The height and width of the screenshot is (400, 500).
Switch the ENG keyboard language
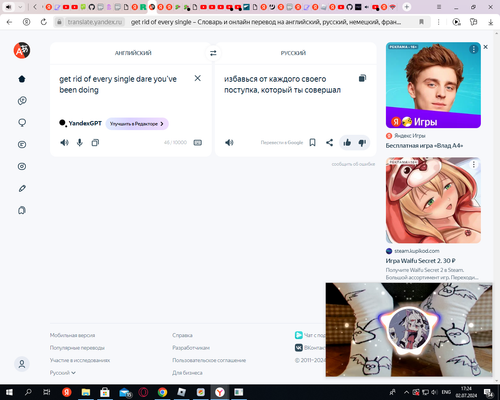click(x=446, y=392)
